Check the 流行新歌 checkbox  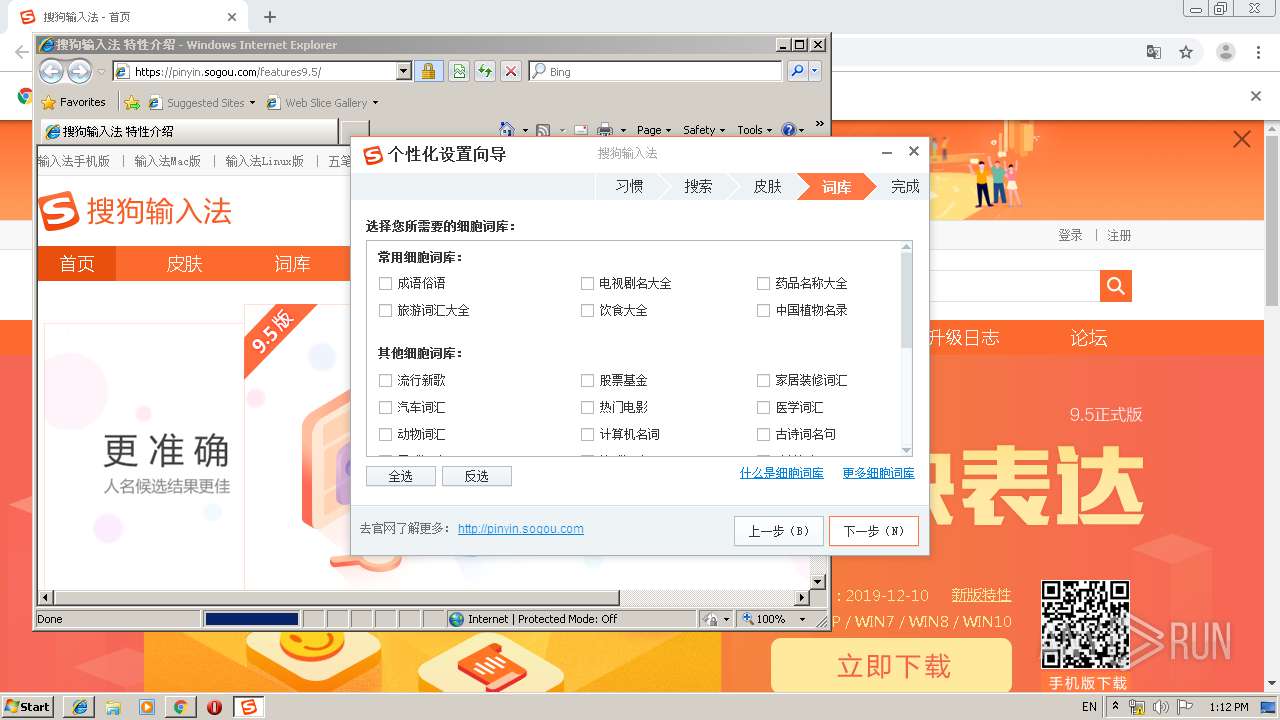coord(386,381)
